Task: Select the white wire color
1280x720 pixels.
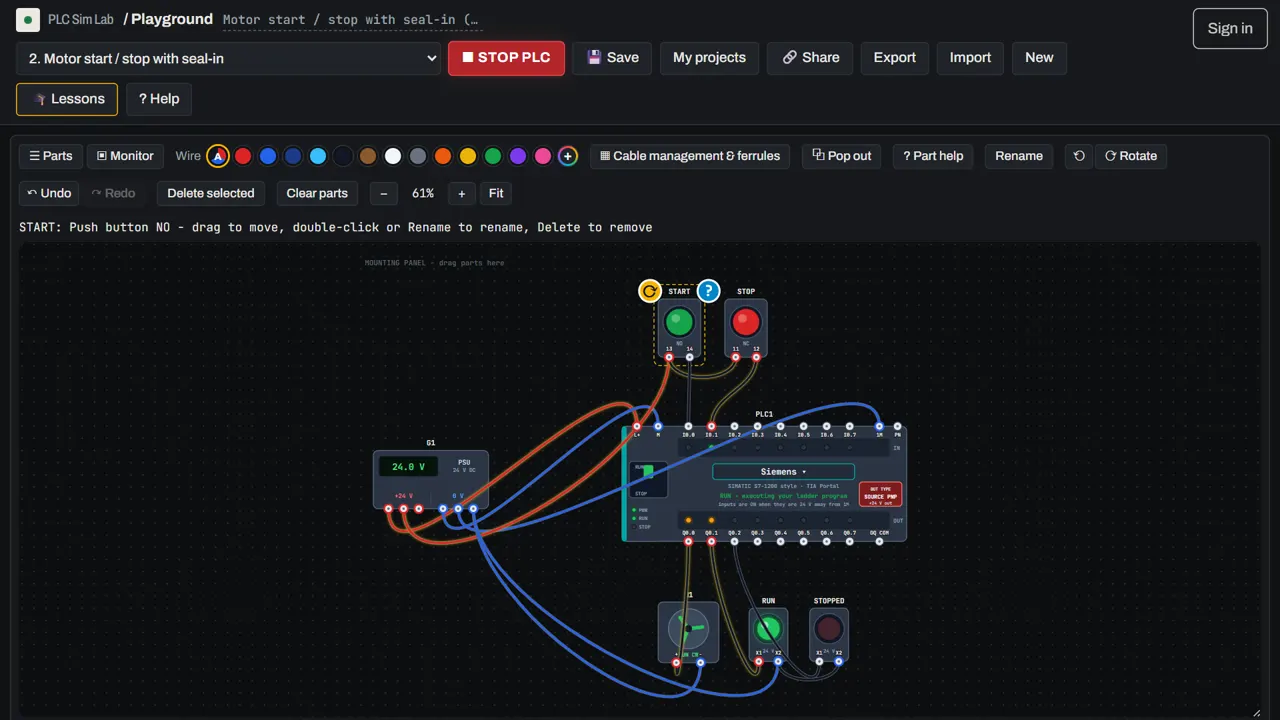Action: (x=393, y=156)
